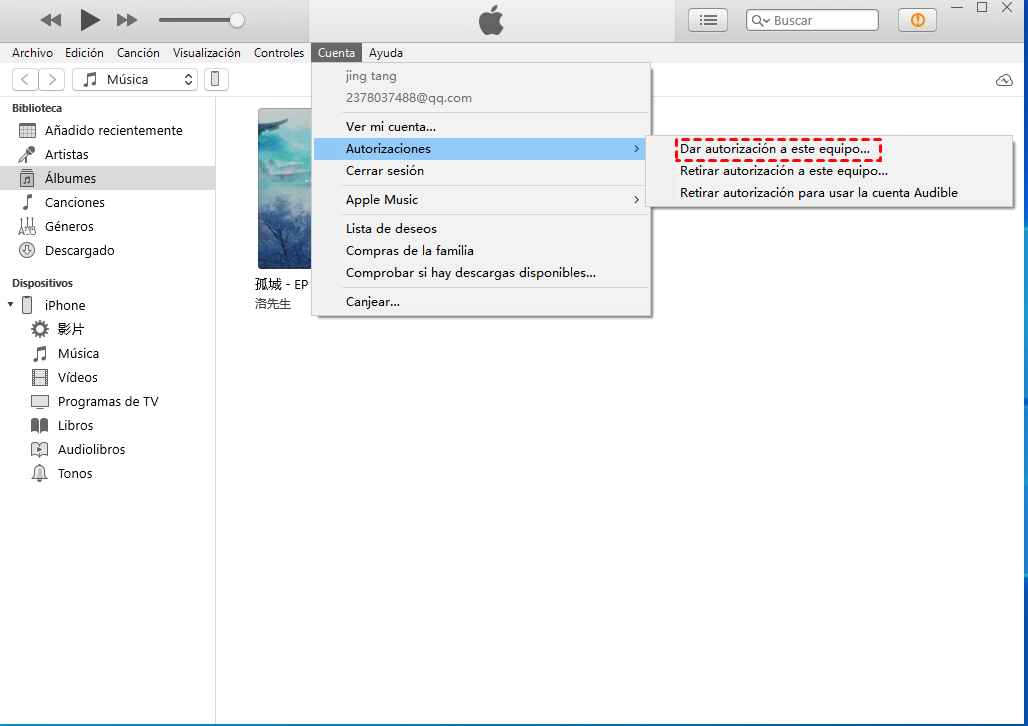Image resolution: width=1028 pixels, height=726 pixels.
Task: Click the iPhone device icon button
Action: coord(216,80)
